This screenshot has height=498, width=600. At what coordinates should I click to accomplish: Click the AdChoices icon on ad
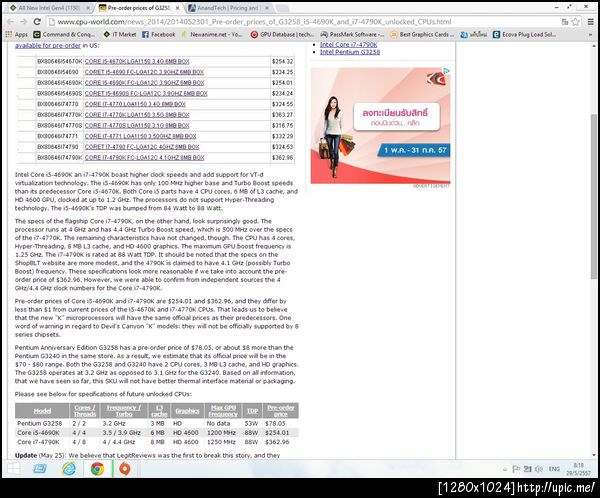point(446,71)
